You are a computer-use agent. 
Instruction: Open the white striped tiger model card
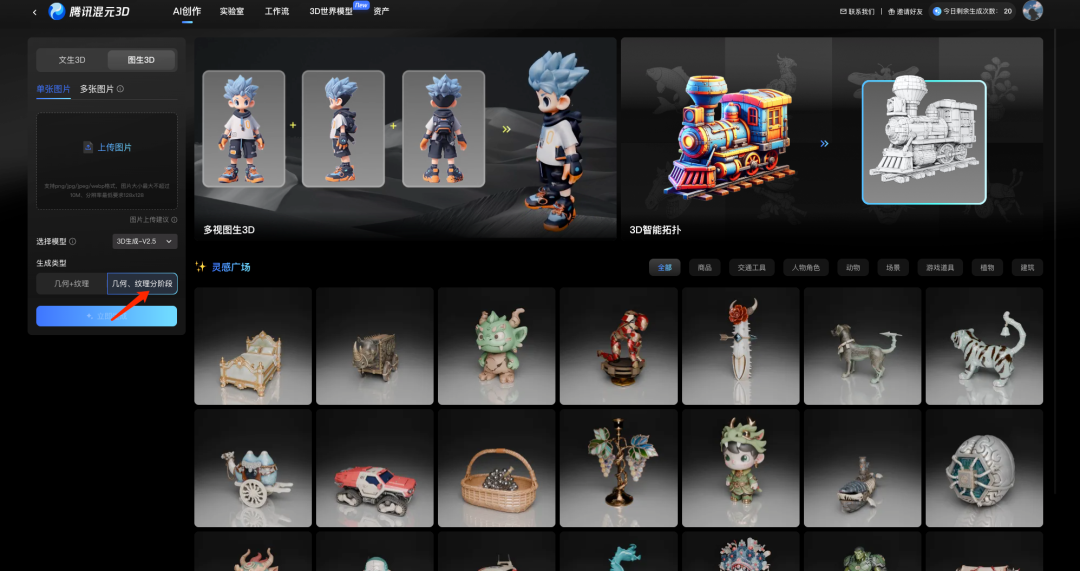[984, 346]
